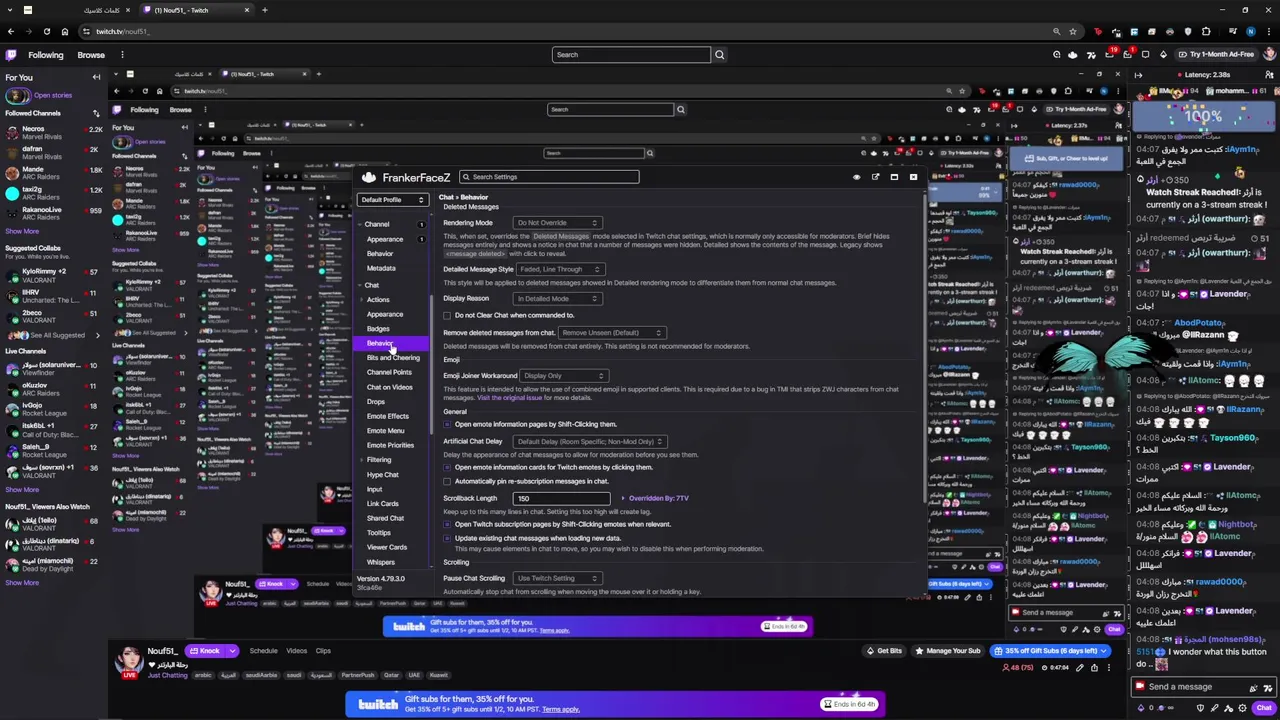Open the home page in the outermost browser

tap(64, 31)
